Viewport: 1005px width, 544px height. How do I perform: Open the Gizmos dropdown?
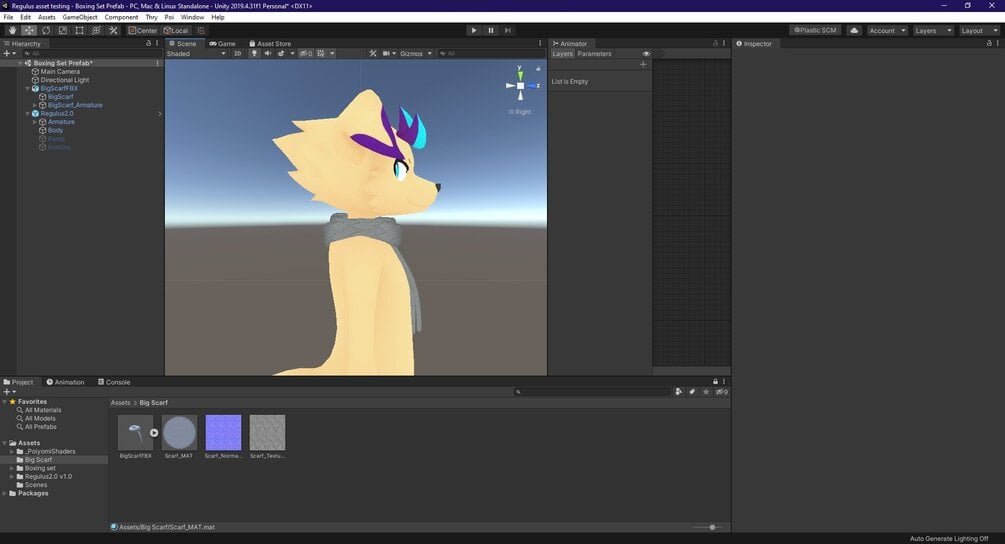[x=416, y=54]
